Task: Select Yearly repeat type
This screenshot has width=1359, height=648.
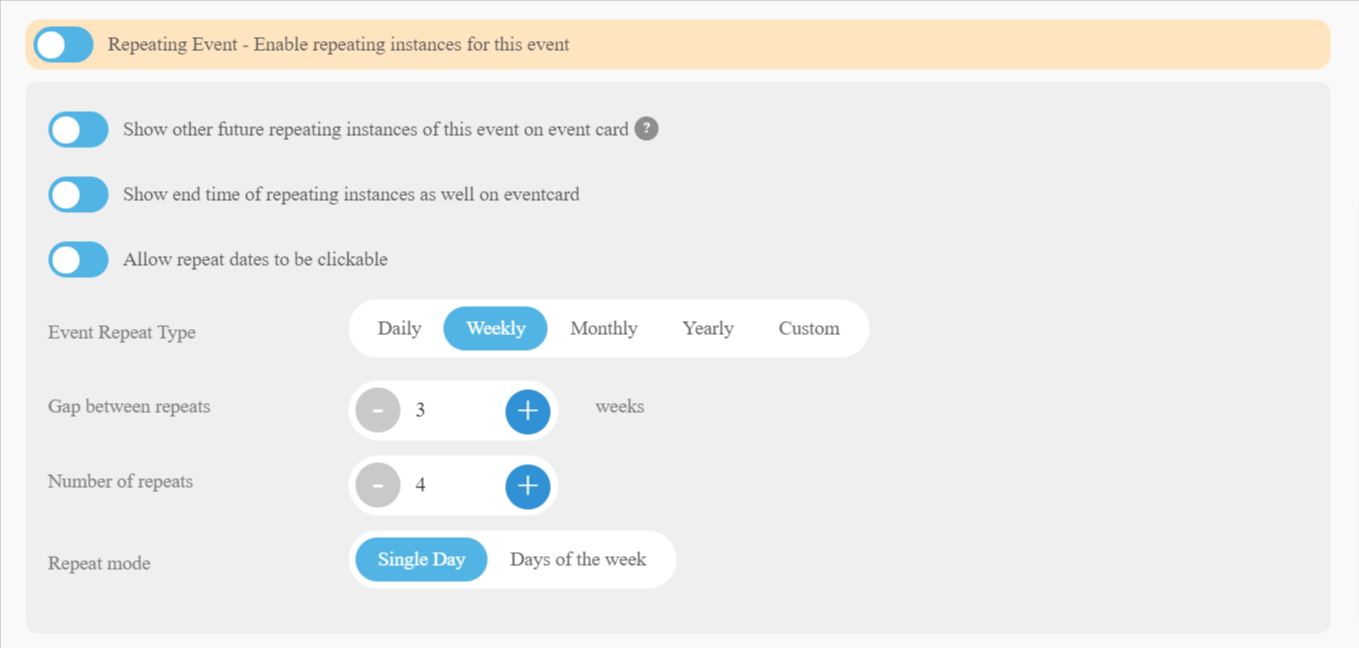Action: pos(708,329)
